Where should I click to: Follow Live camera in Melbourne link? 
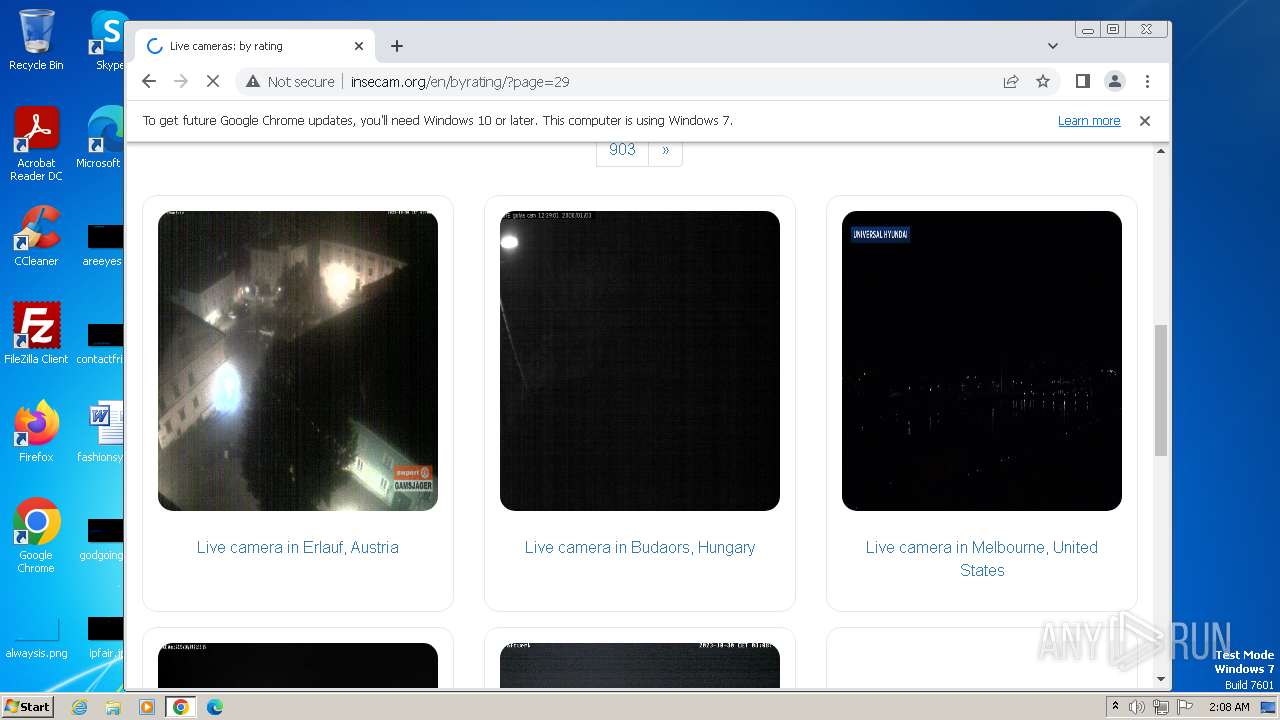982,558
